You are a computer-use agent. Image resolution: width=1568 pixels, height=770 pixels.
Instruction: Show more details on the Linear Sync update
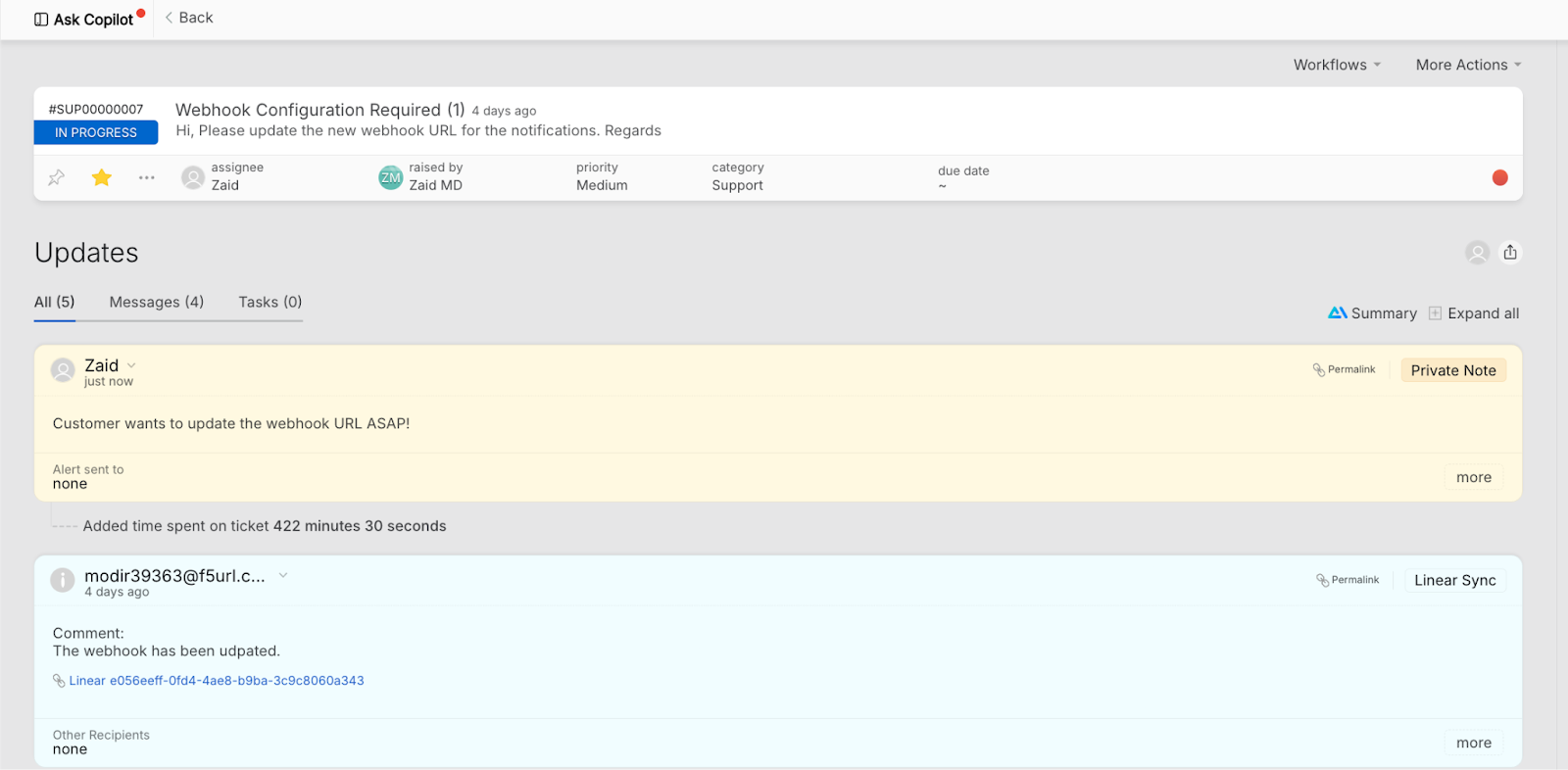1473,743
